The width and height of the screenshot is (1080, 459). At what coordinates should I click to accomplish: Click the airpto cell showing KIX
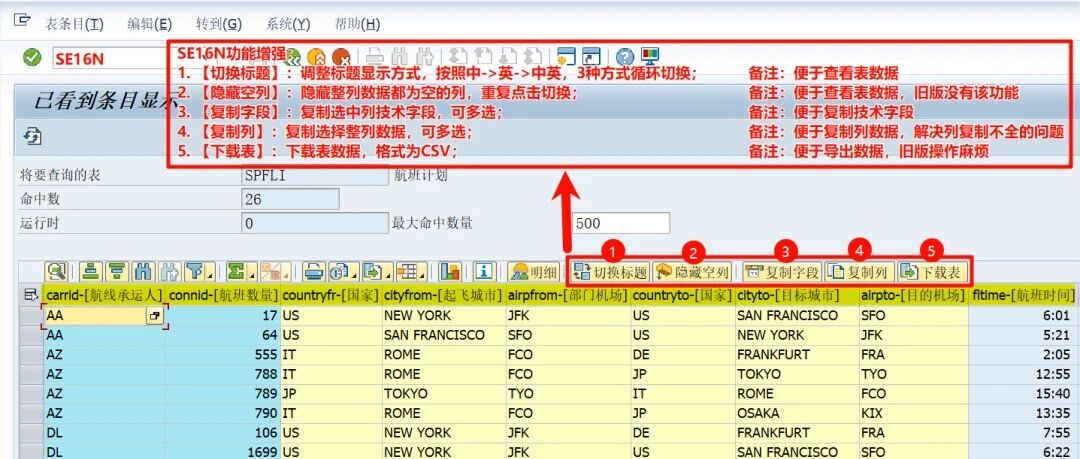click(913, 414)
